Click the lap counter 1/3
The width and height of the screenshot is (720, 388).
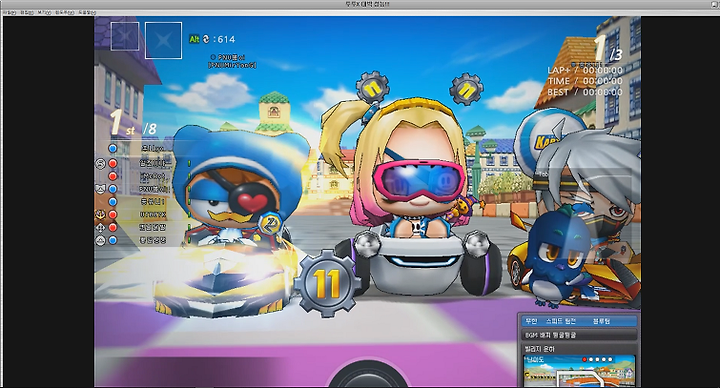(608, 48)
